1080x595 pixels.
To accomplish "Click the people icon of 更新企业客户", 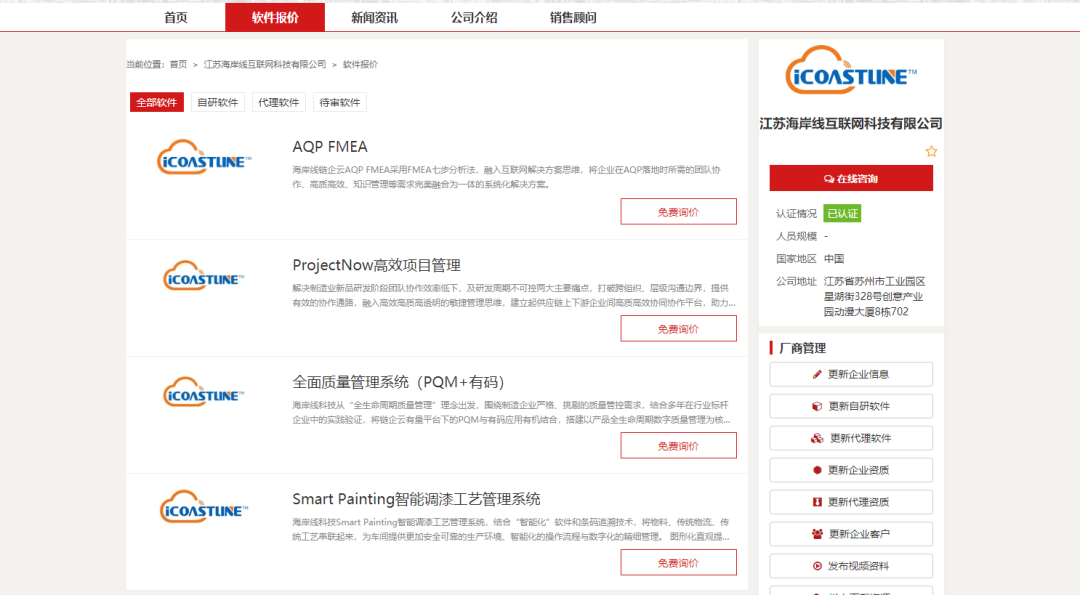I will 818,534.
